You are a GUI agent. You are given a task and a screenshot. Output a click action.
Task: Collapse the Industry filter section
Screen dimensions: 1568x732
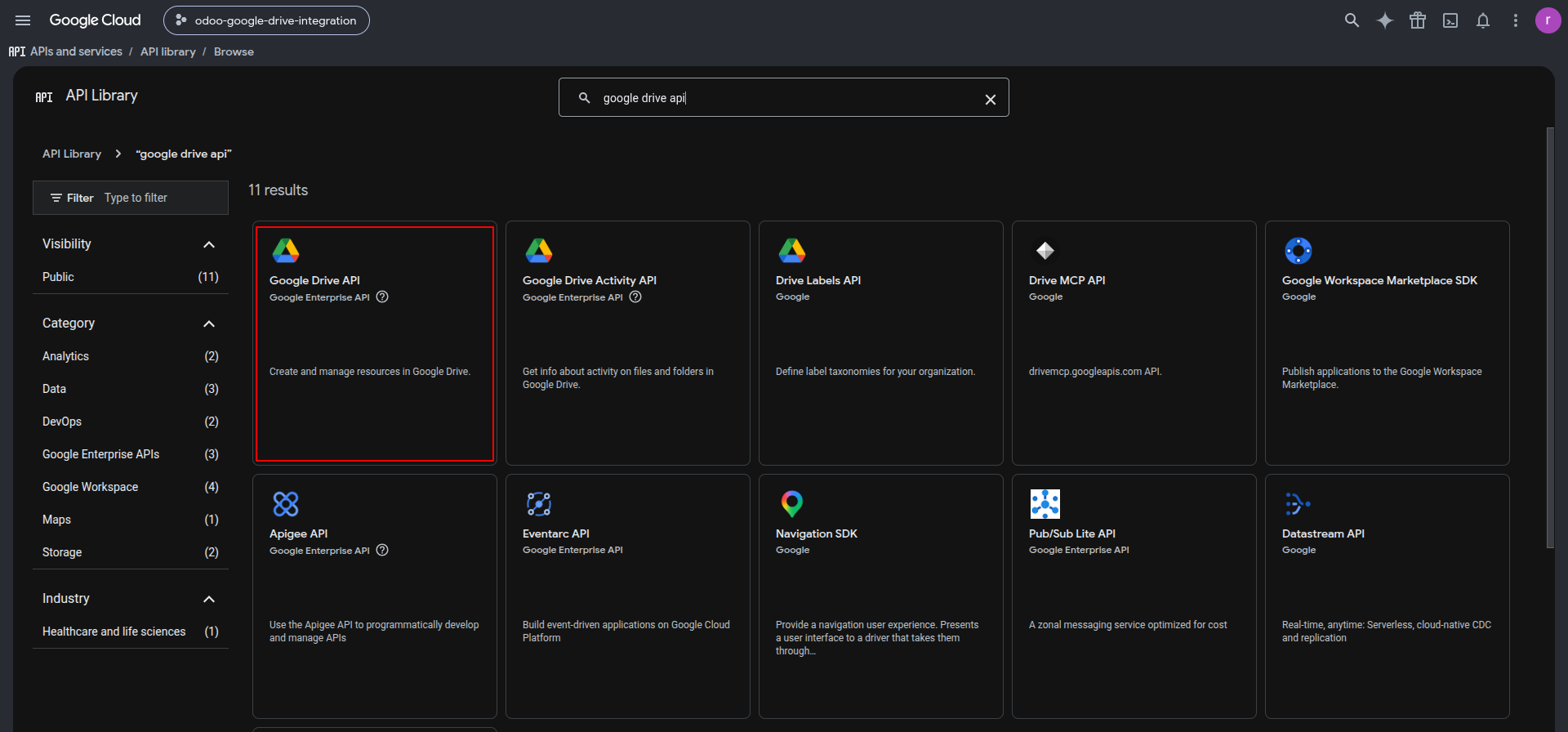click(209, 599)
